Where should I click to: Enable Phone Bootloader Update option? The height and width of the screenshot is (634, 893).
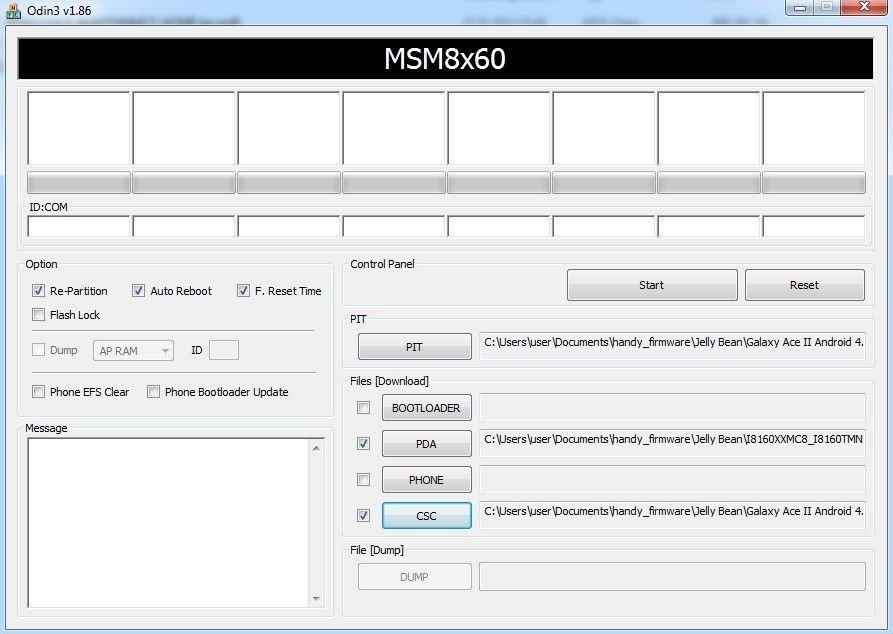click(153, 391)
